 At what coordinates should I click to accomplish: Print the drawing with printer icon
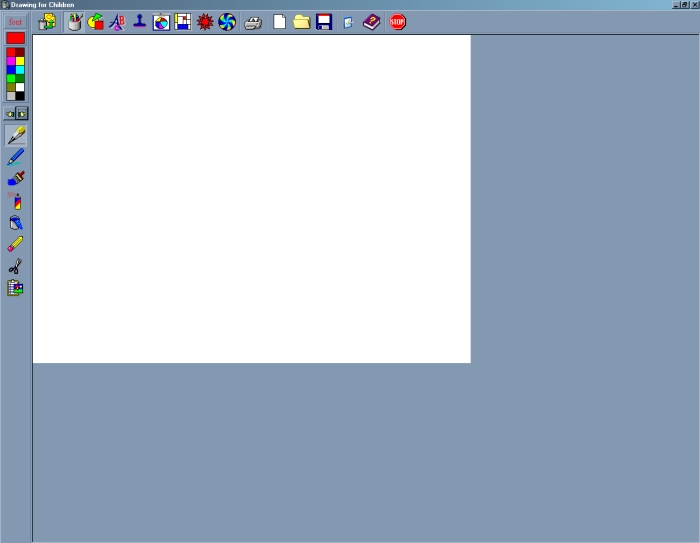[x=254, y=21]
